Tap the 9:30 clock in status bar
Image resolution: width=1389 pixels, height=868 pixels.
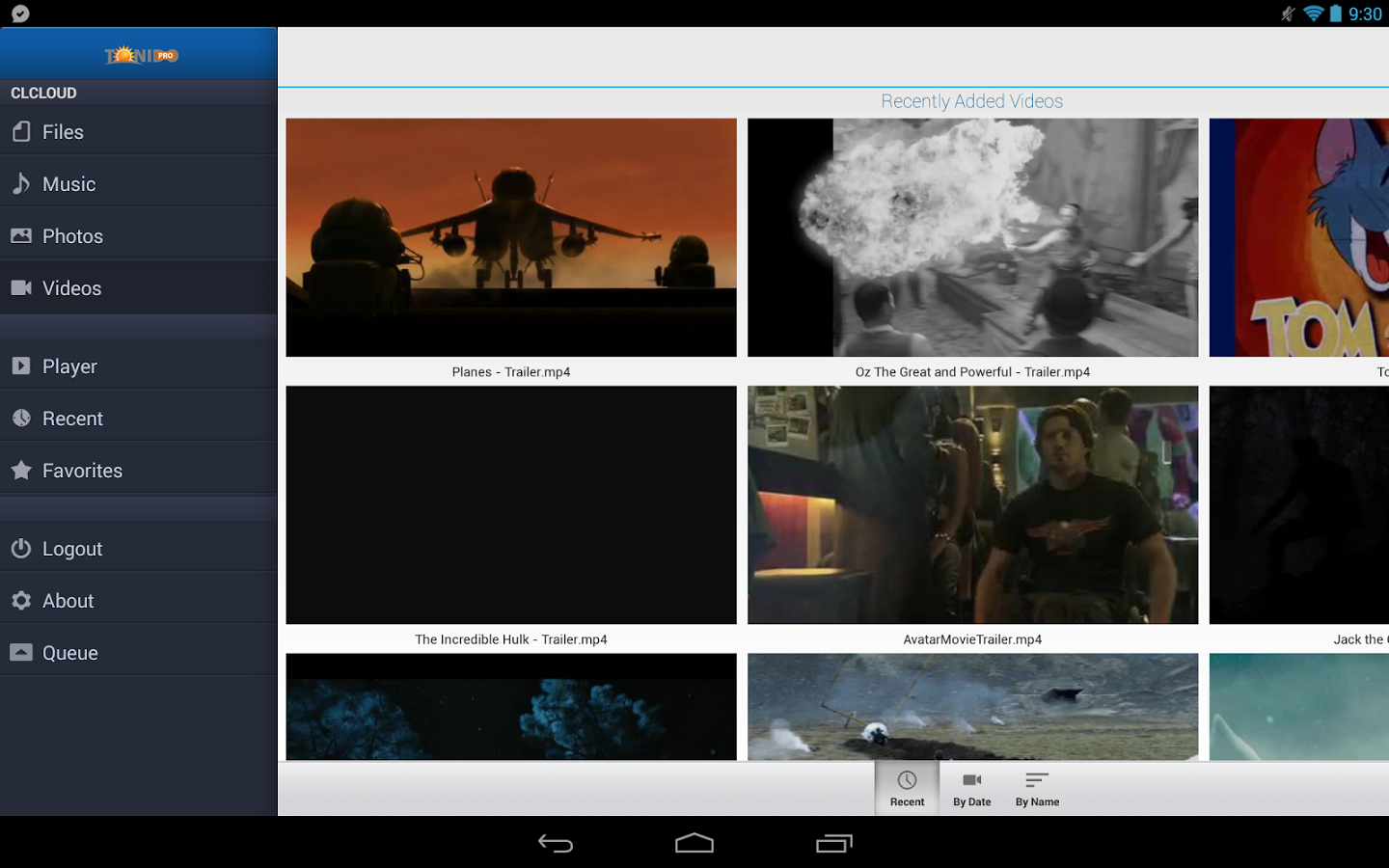(1365, 14)
